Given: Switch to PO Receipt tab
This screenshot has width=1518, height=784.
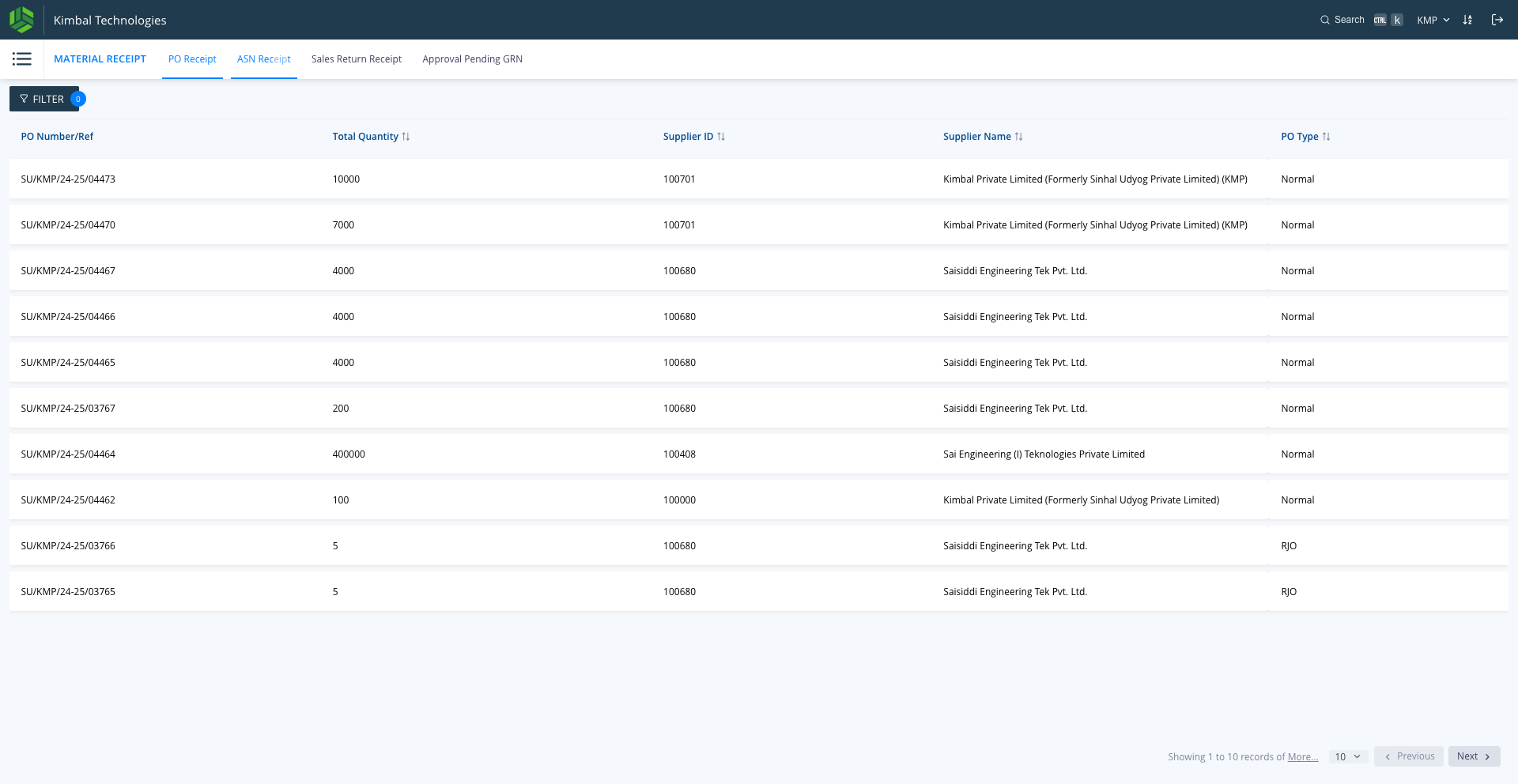Looking at the screenshot, I should tap(192, 59).
